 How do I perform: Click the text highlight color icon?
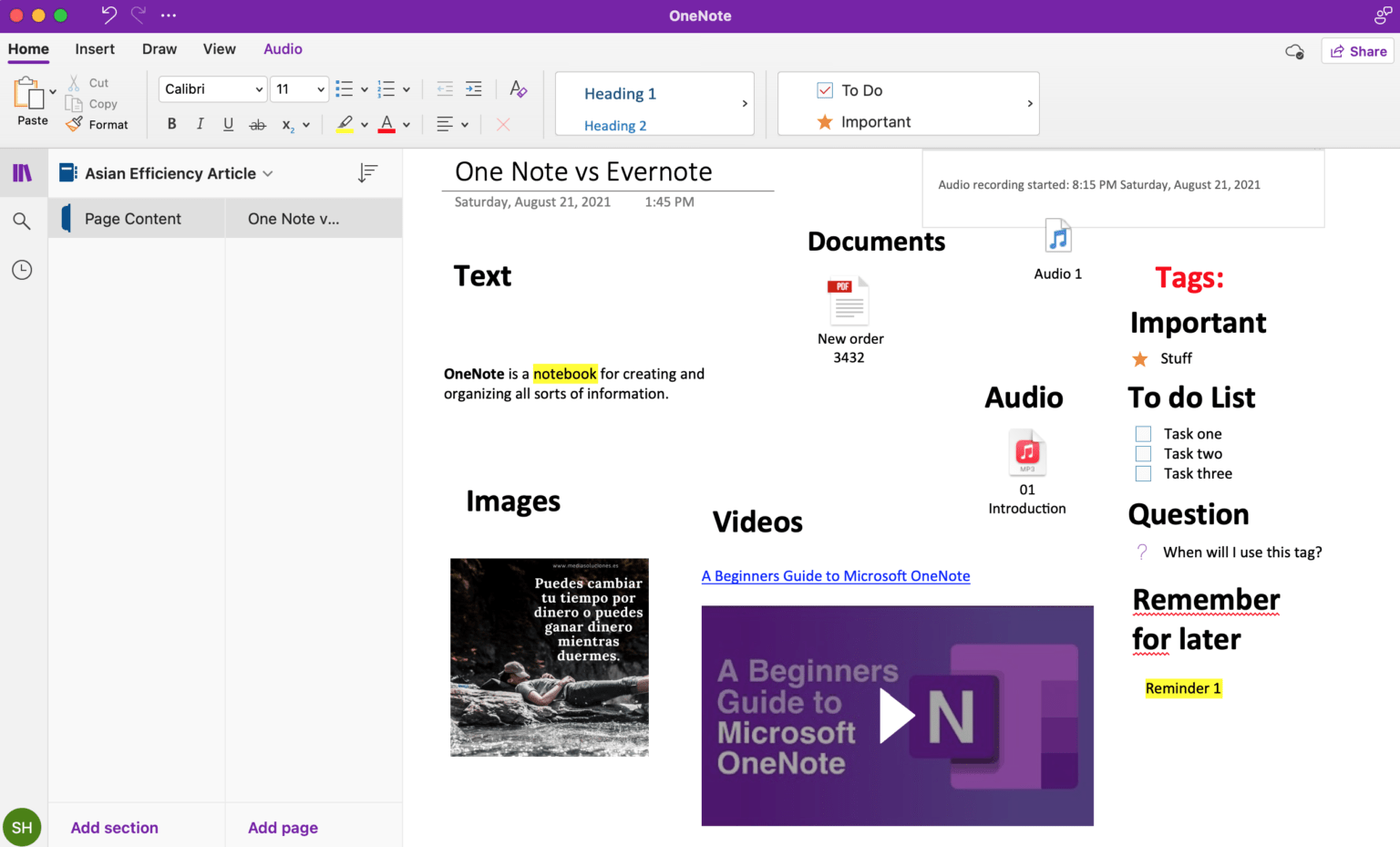[x=345, y=124]
